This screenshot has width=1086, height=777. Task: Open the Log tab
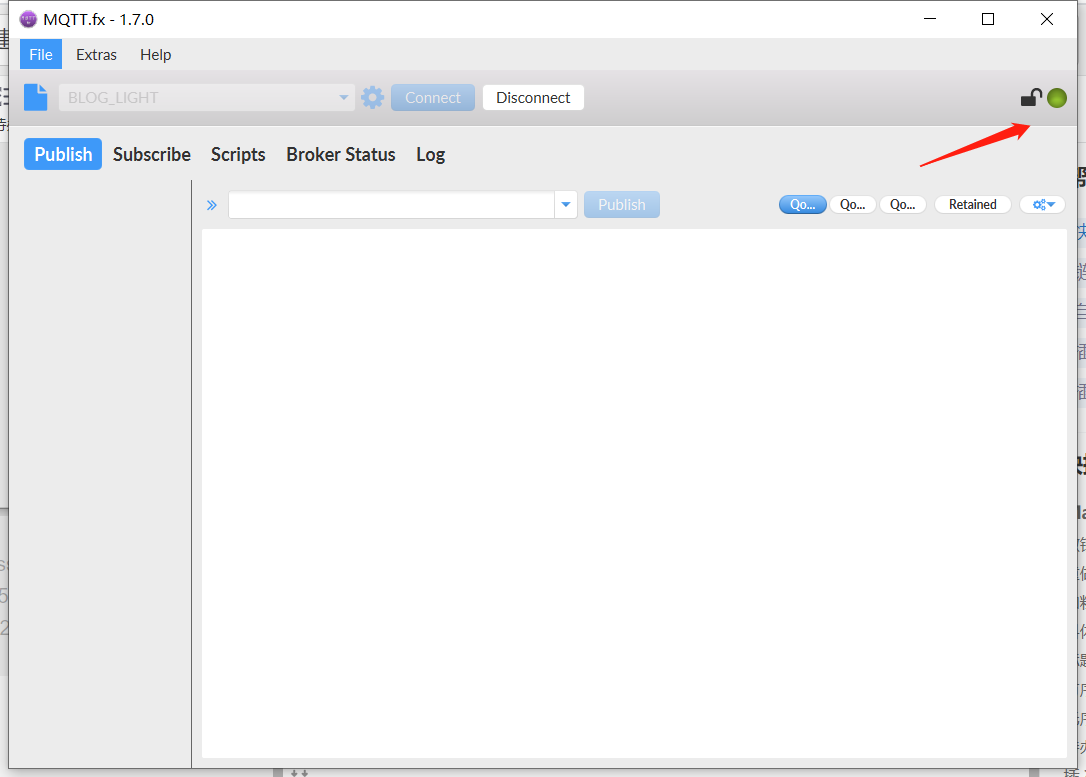430,154
